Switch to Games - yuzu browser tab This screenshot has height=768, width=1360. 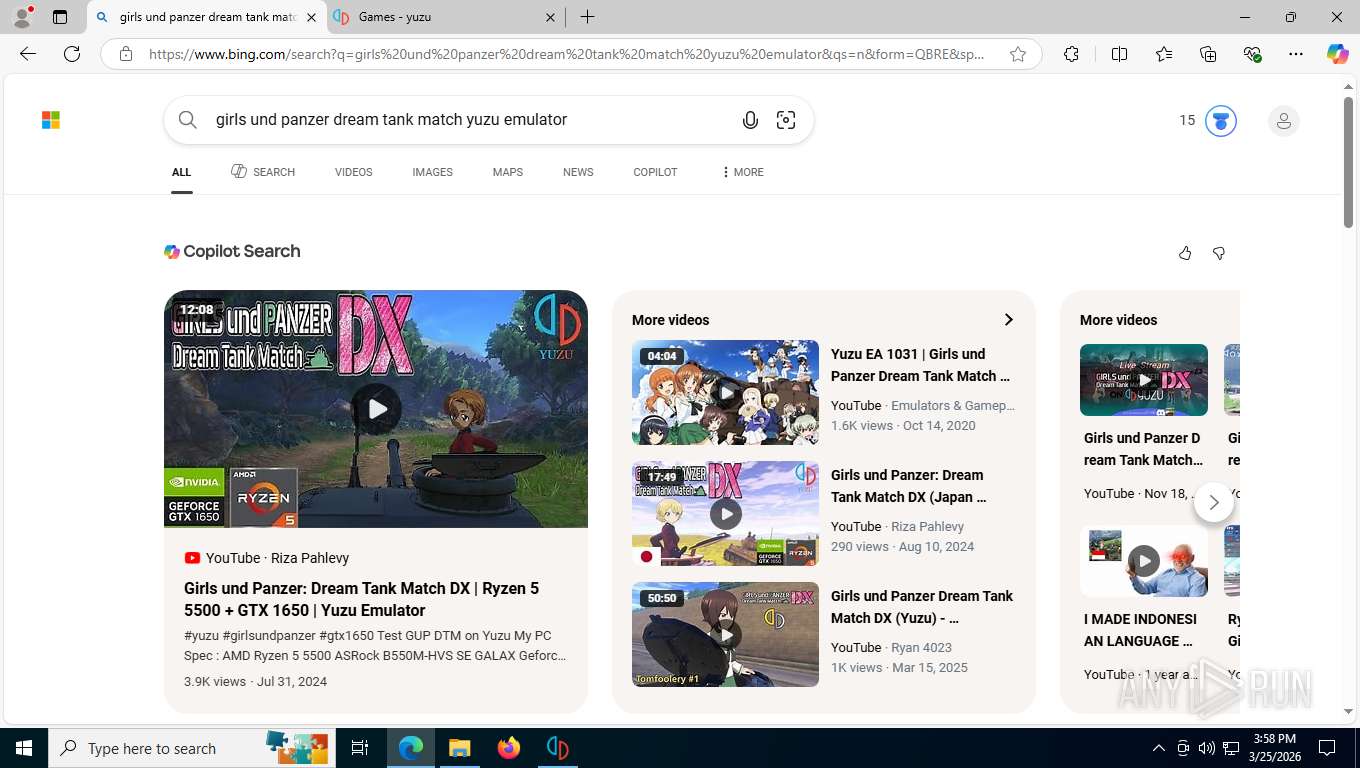(x=446, y=17)
